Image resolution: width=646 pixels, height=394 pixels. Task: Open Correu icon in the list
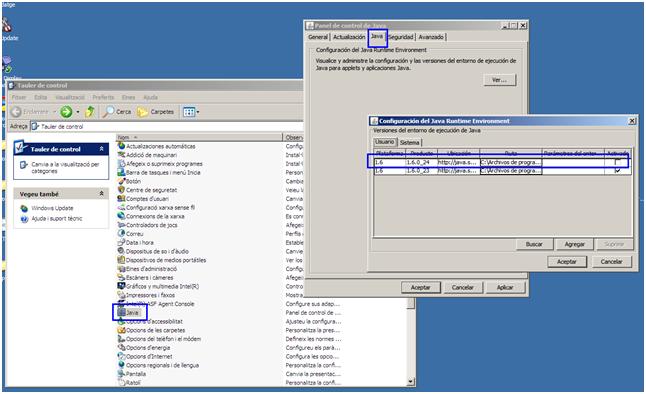[121, 233]
